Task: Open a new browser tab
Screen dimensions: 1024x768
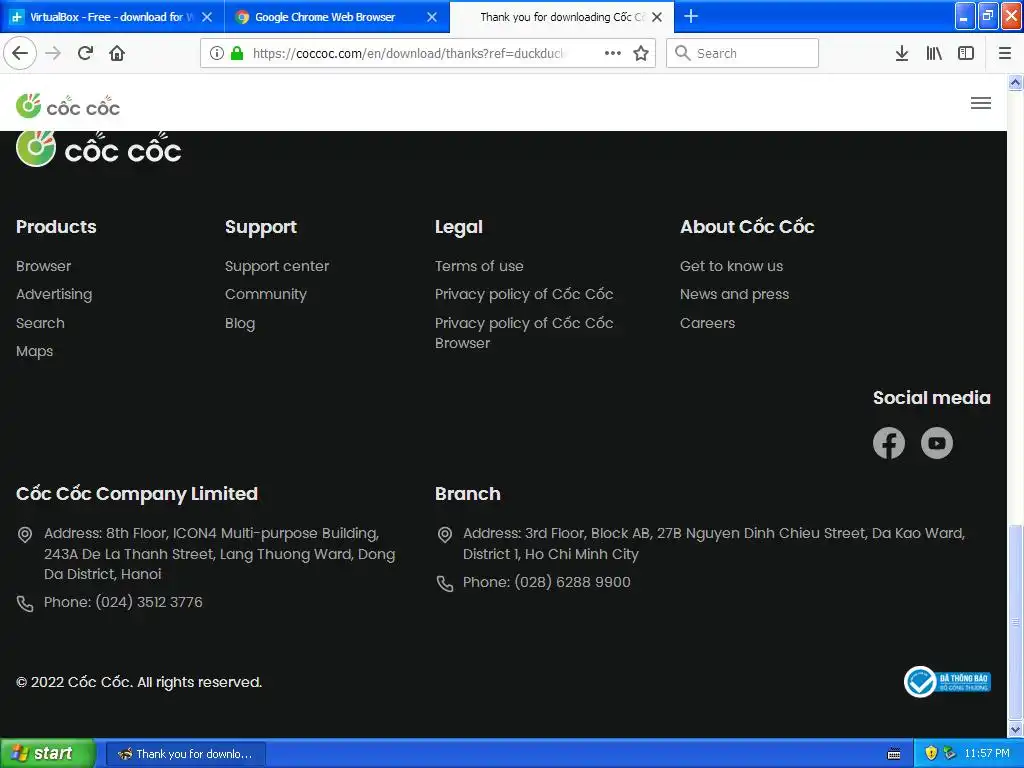Action: [690, 16]
